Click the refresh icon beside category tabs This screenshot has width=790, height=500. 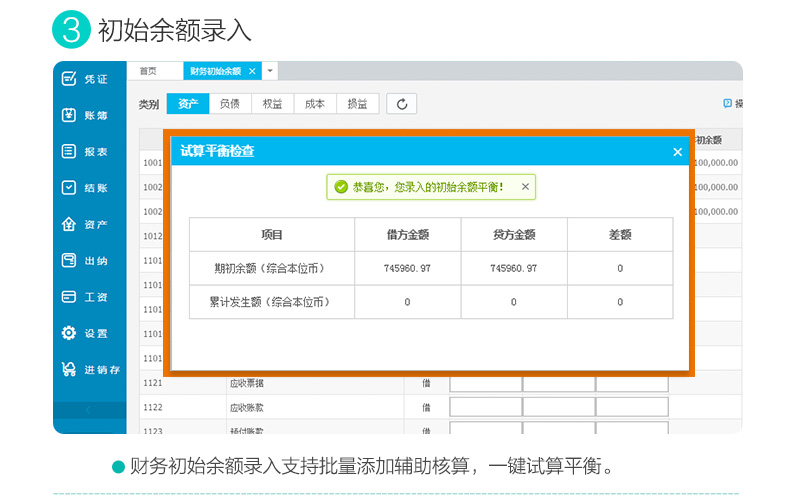[x=402, y=104]
